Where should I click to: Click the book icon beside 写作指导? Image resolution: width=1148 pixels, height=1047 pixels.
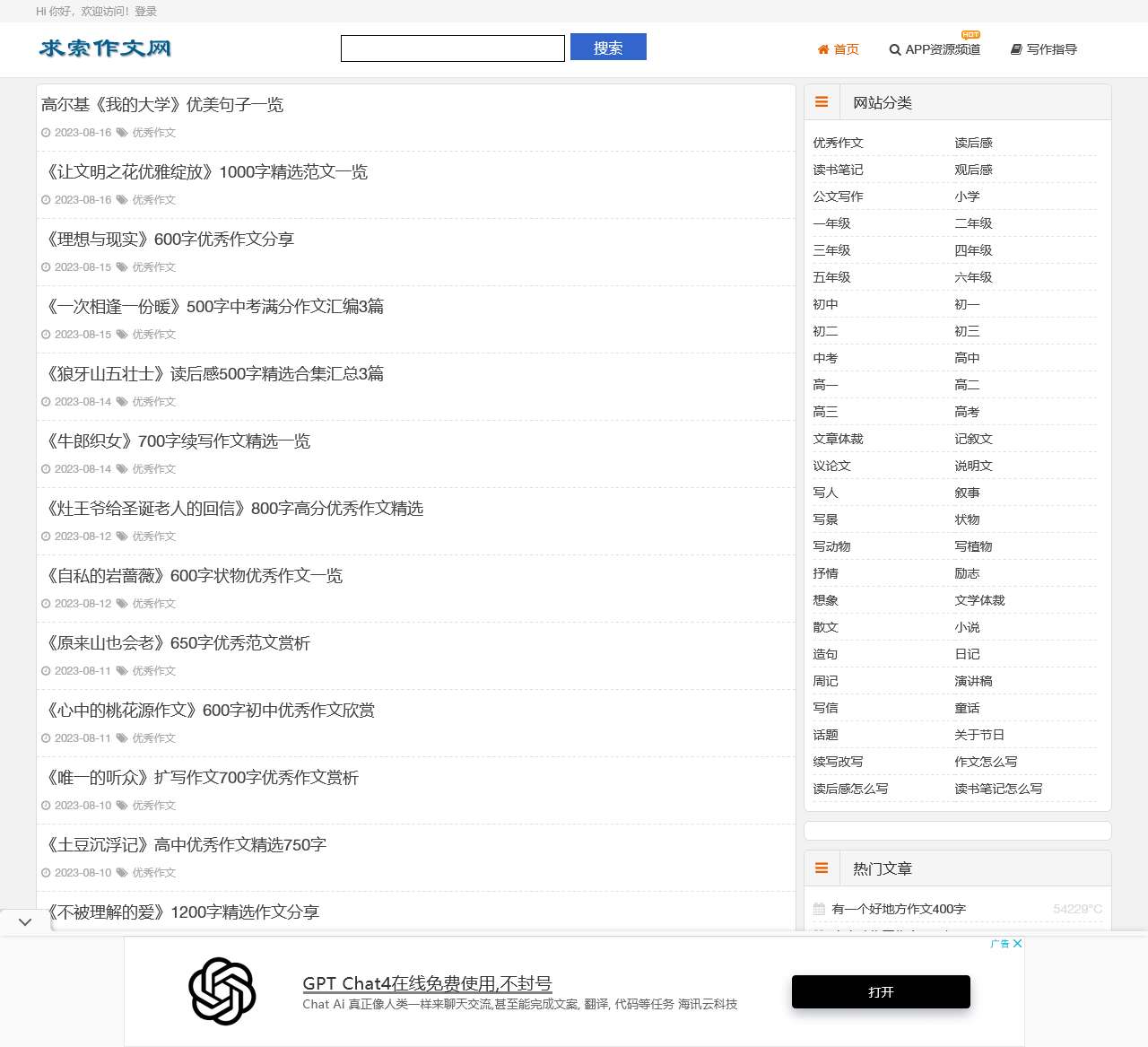click(1015, 49)
